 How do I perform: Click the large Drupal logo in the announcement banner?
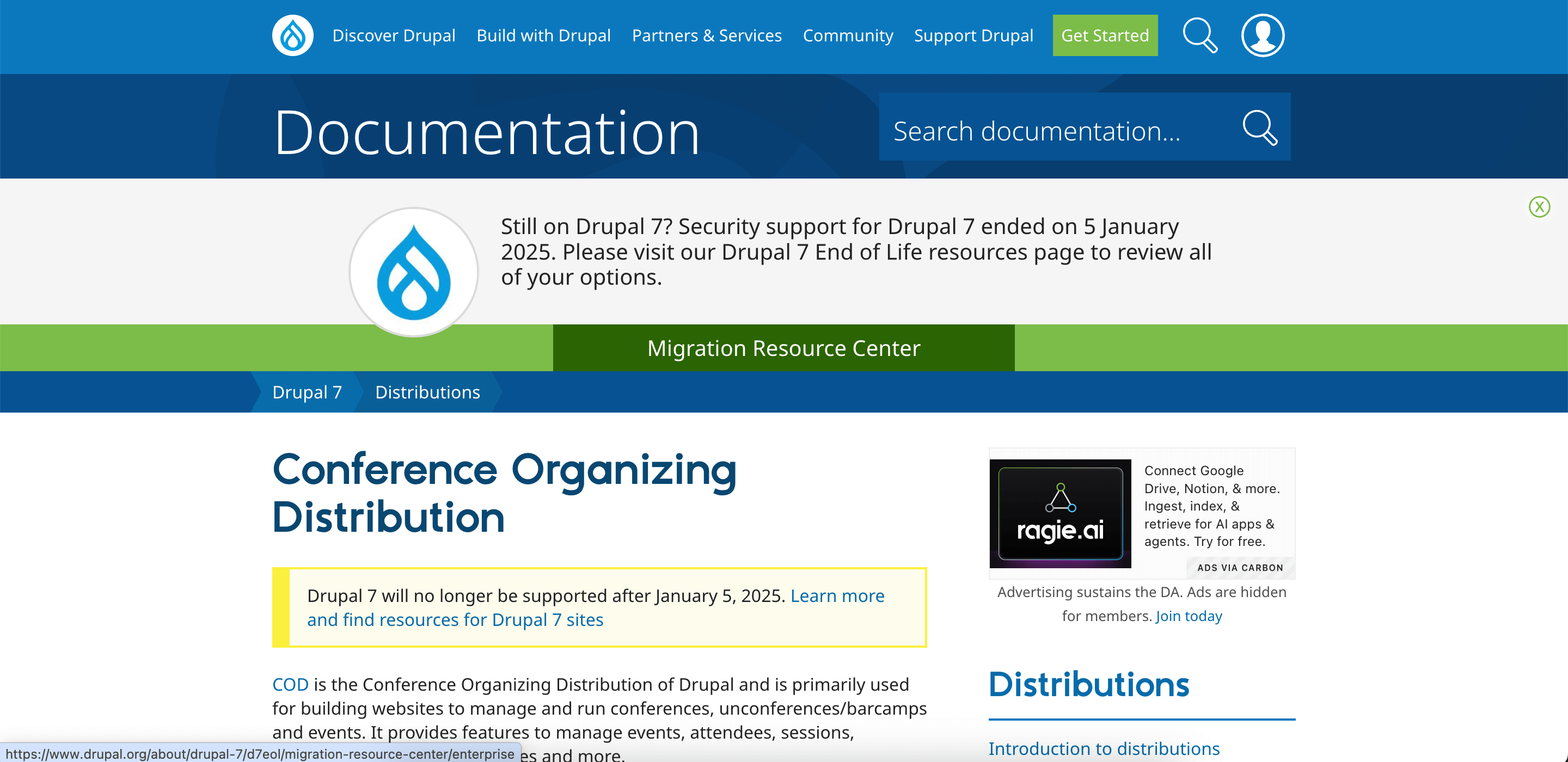[413, 272]
